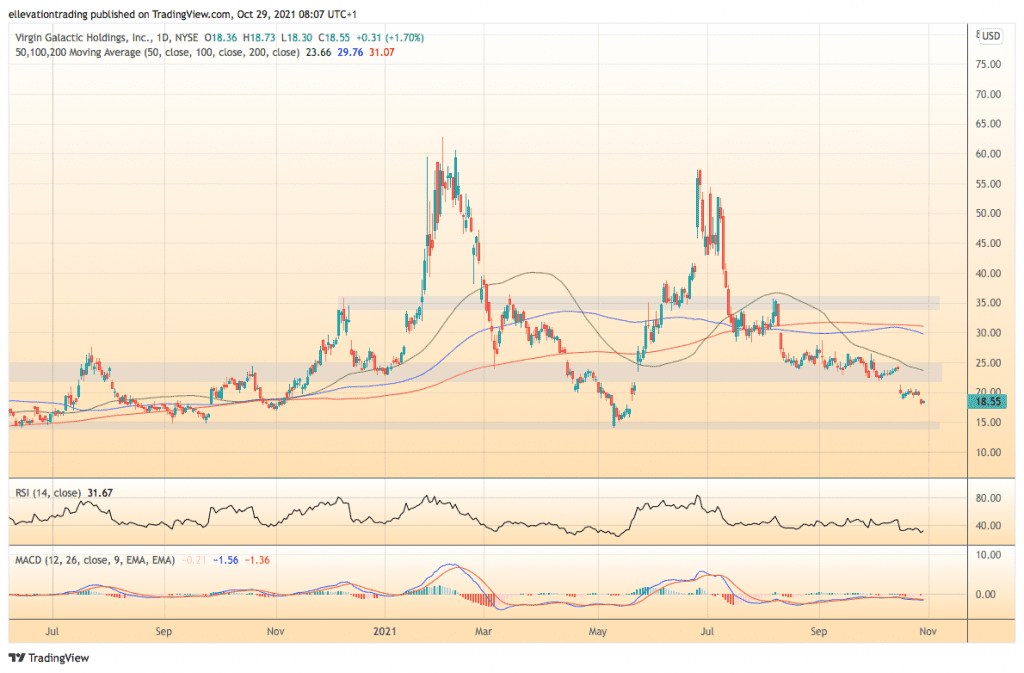Click the red 200-period value 31.07
This screenshot has width=1024, height=673.
(x=381, y=52)
